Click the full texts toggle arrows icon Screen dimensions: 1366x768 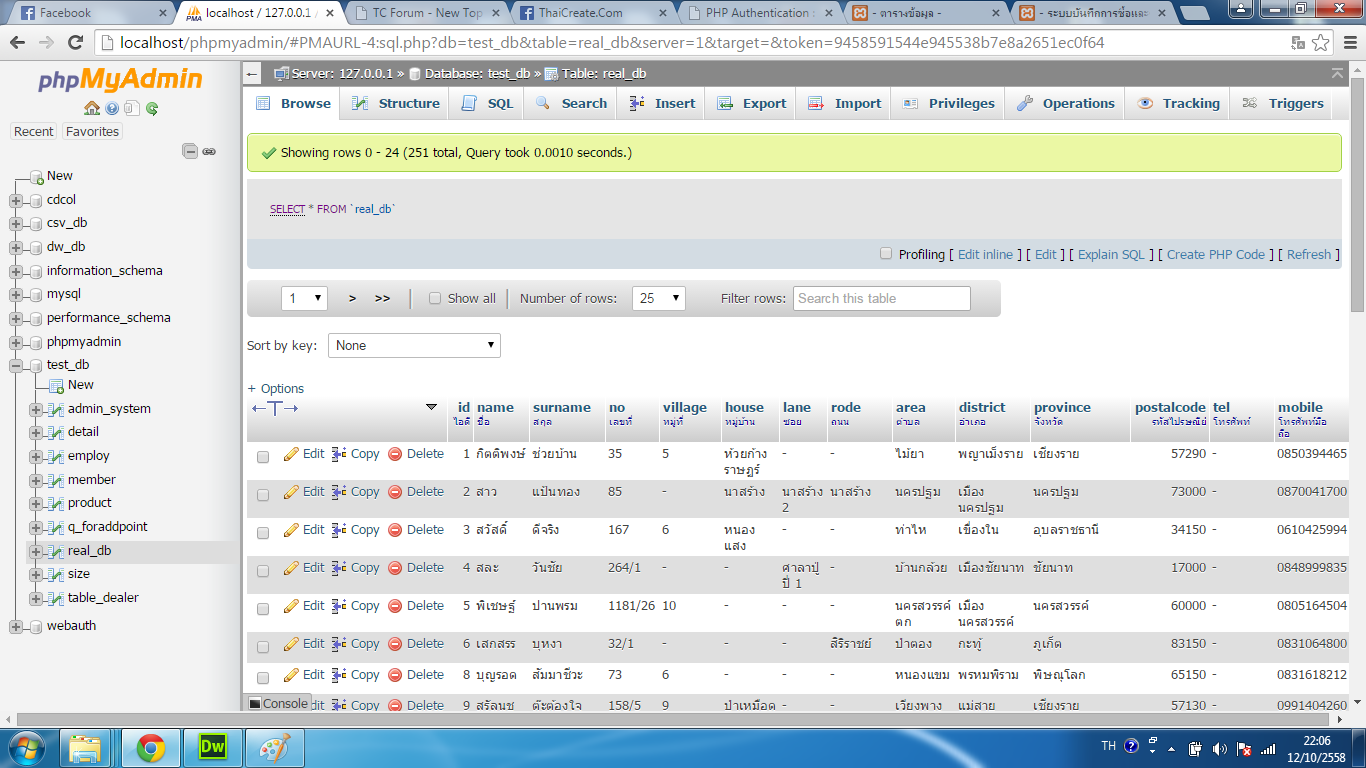[275, 408]
